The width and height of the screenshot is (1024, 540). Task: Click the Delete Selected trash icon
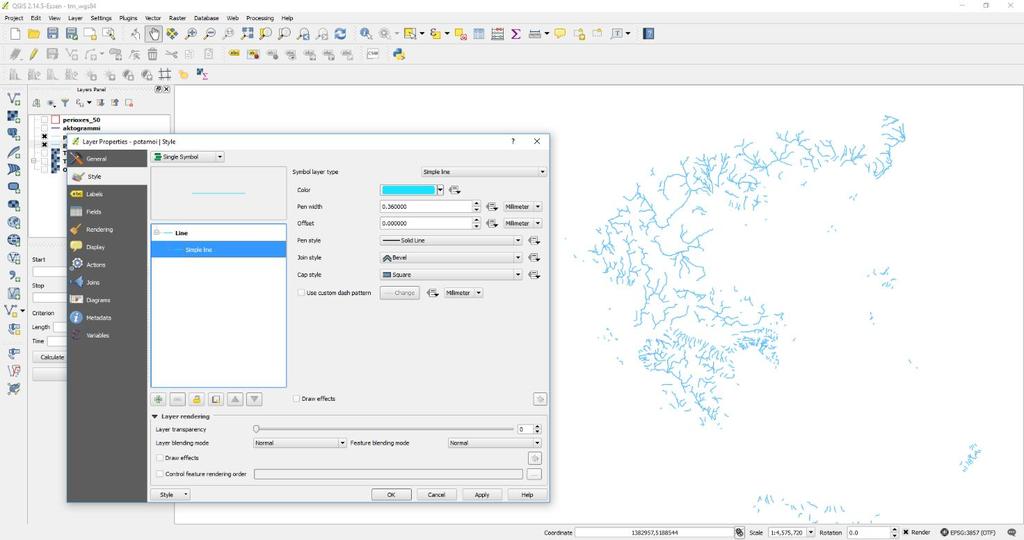(152, 54)
